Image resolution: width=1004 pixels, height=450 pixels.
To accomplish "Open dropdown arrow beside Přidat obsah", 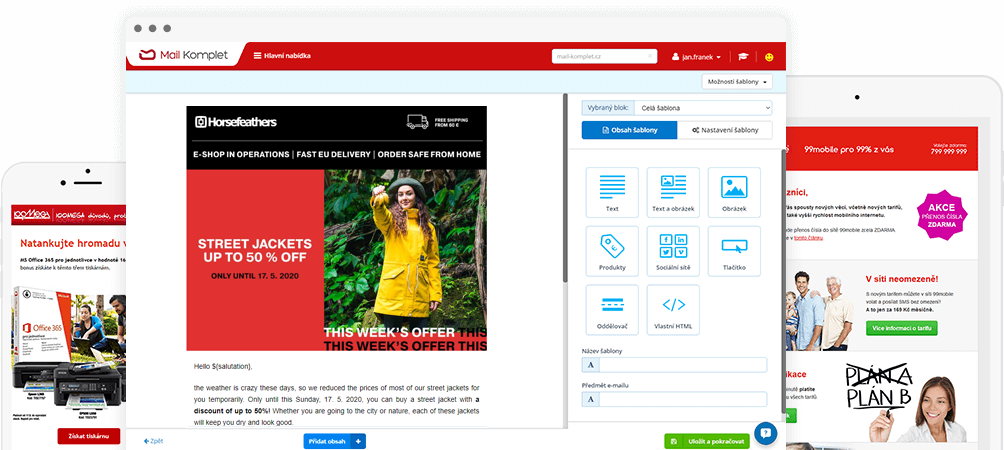I will [359, 441].
